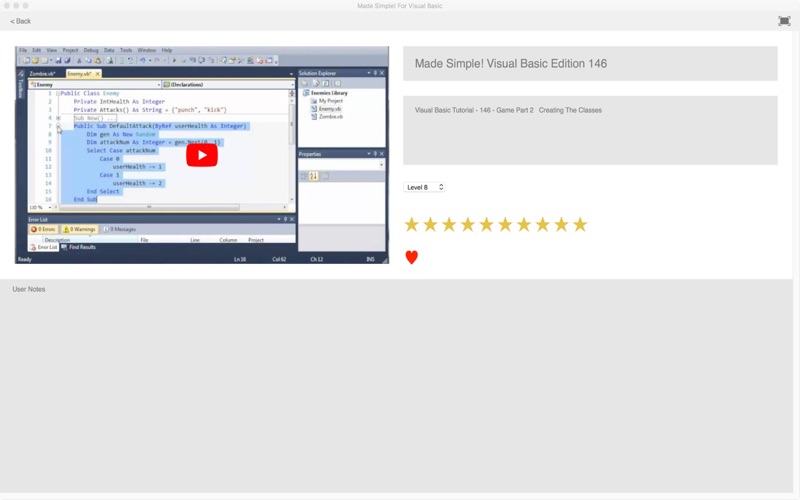Click the window title 'Made Simple! For Visual Basic'
Screen dimensions: 800x500
pos(400,6)
